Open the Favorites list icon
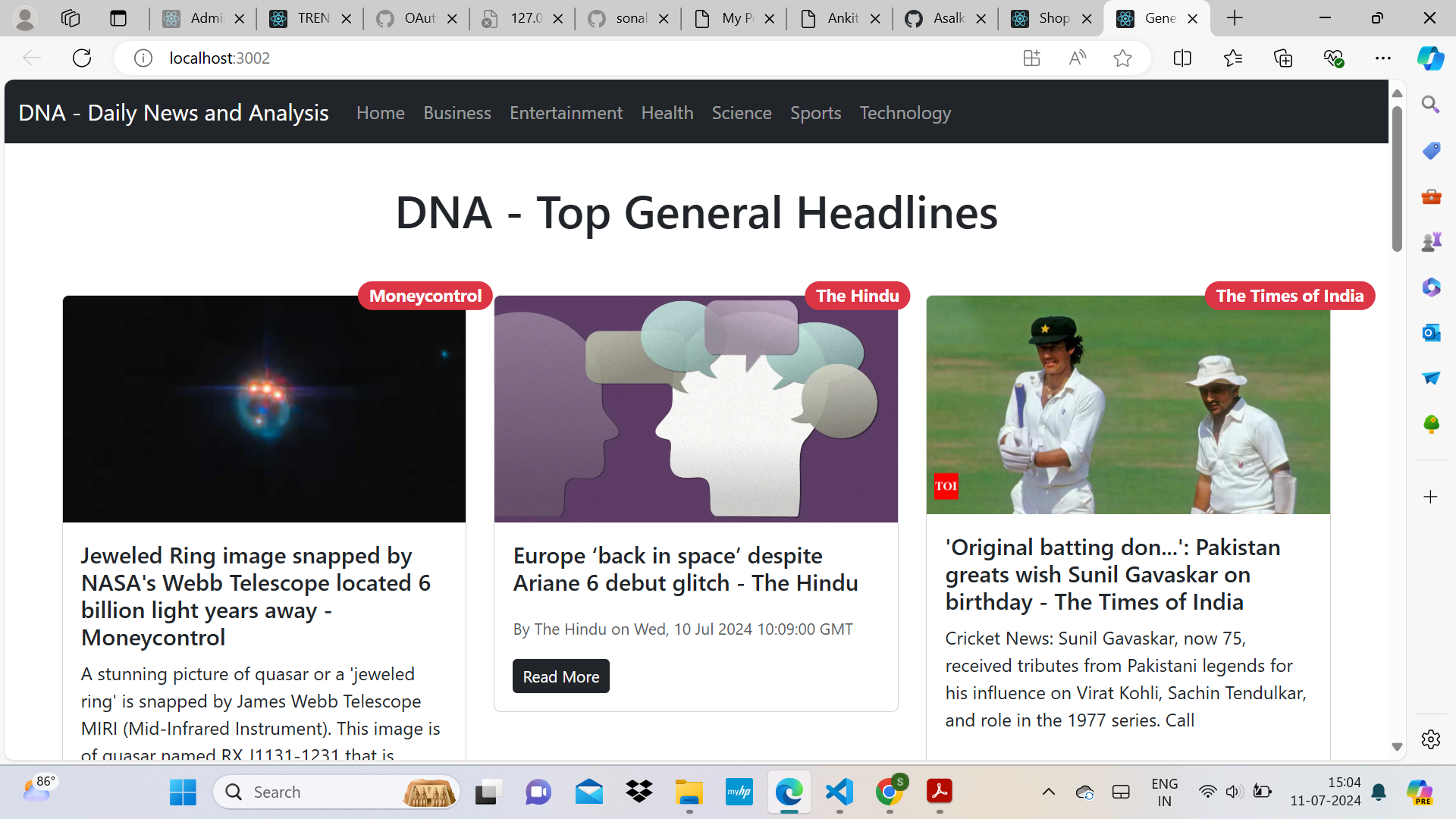Image resolution: width=1456 pixels, height=819 pixels. tap(1233, 58)
